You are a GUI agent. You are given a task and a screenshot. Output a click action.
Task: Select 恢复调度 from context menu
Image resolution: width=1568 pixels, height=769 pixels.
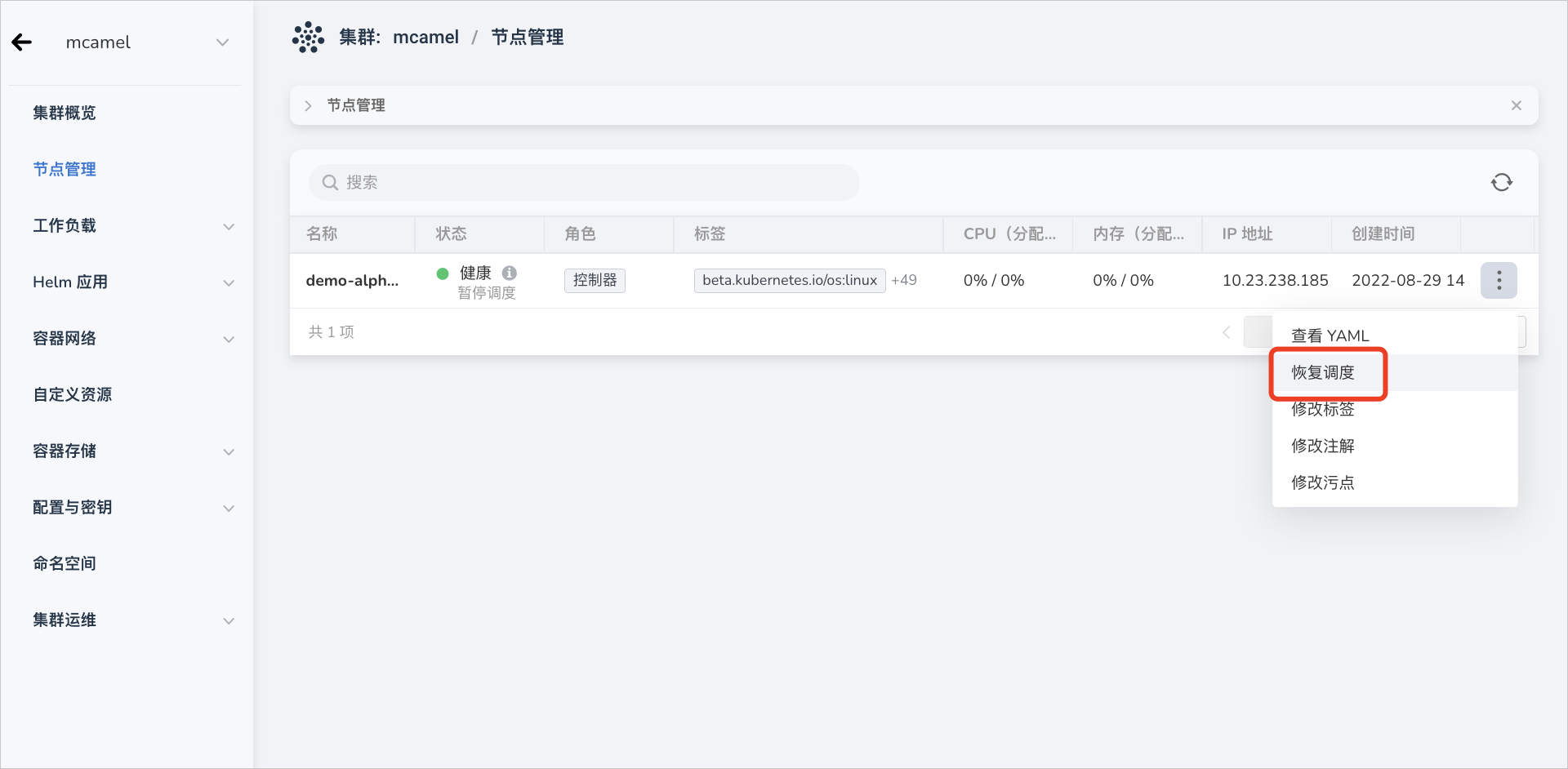[x=1395, y=372]
